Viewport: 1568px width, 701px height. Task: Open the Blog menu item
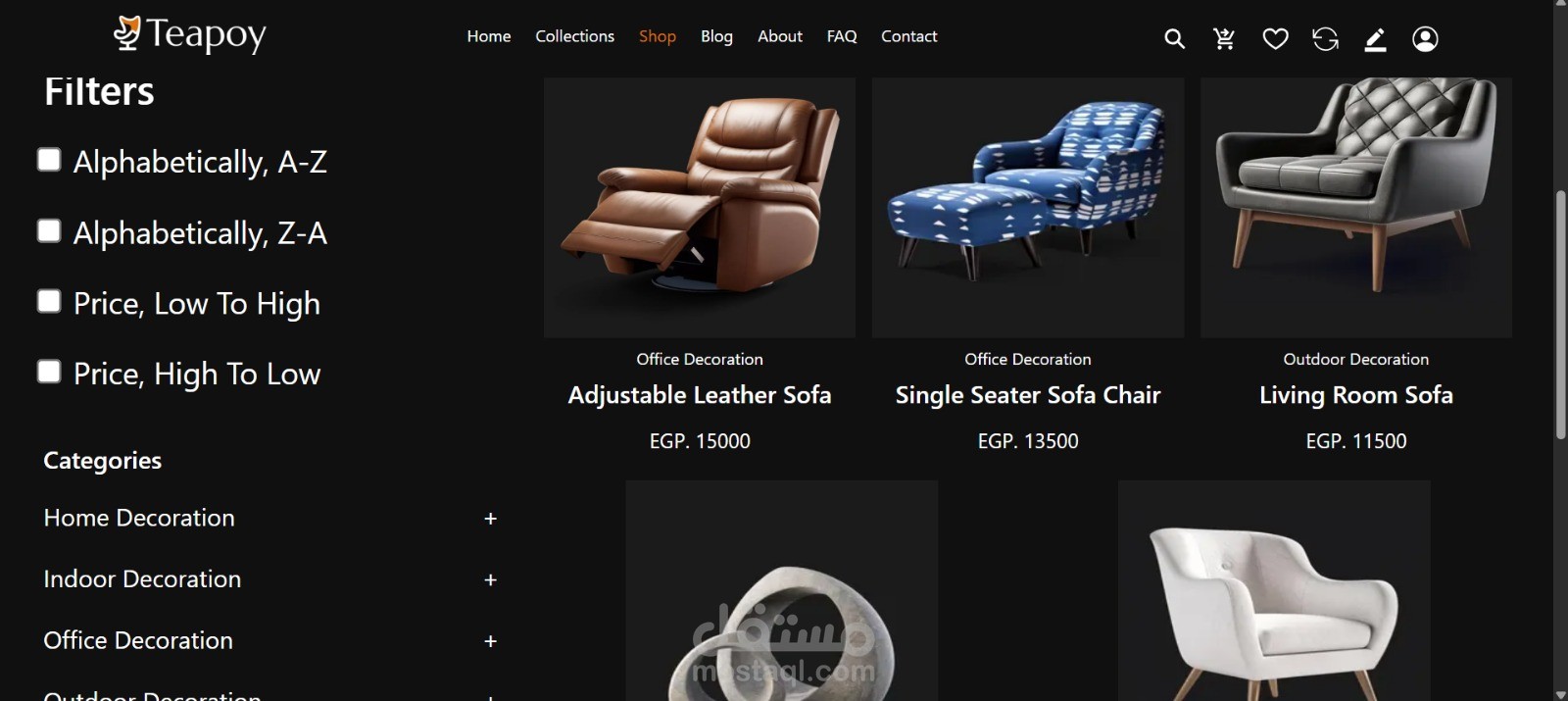tap(716, 36)
